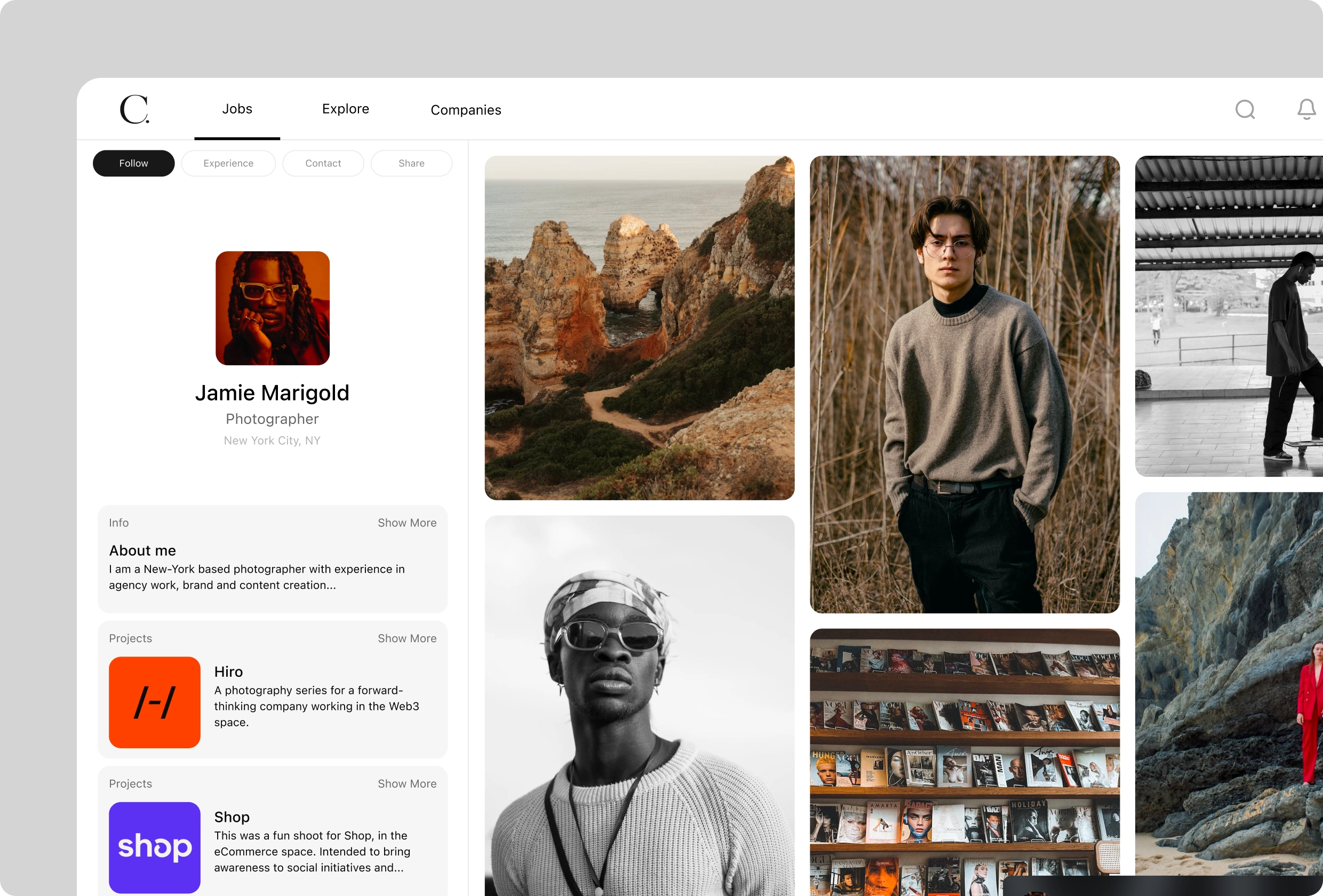
Task: Select the Contact button
Action: coord(323,163)
